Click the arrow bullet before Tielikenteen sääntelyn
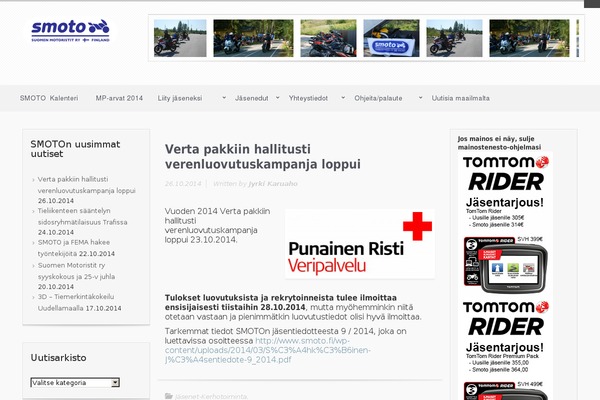Screen dimensions: 600x400 click(33, 211)
